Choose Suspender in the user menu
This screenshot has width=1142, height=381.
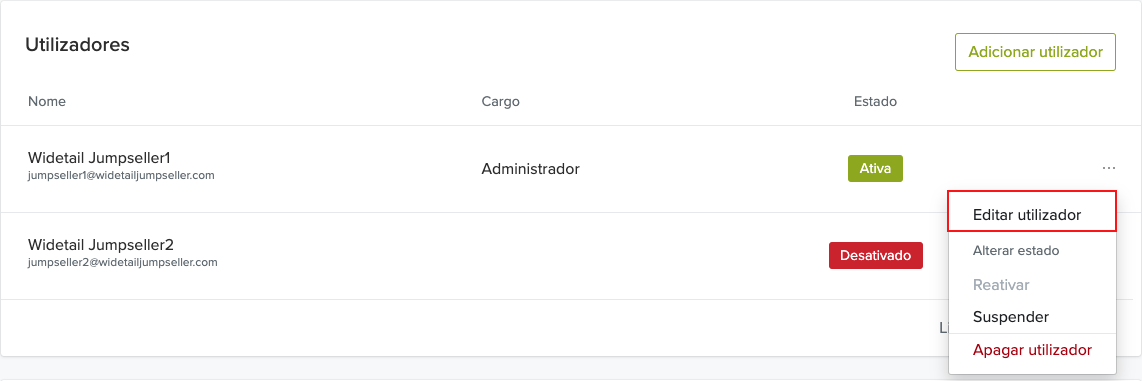1010,317
